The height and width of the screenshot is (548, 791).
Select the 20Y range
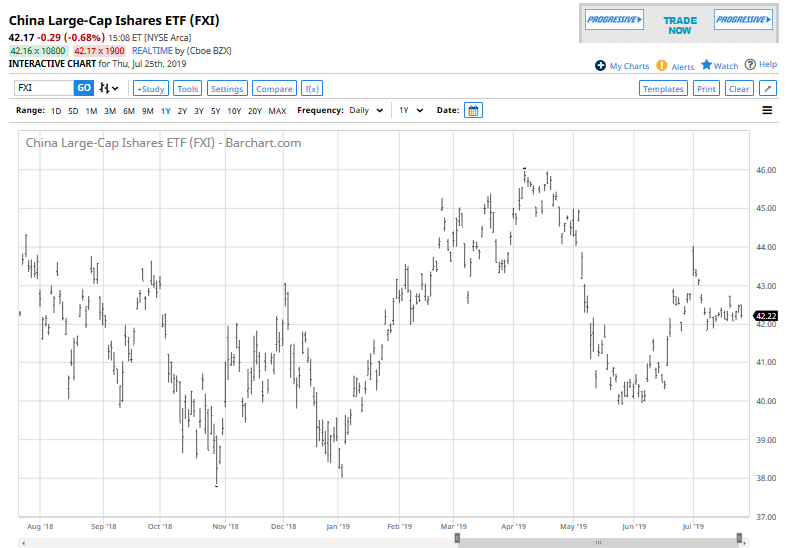[255, 111]
